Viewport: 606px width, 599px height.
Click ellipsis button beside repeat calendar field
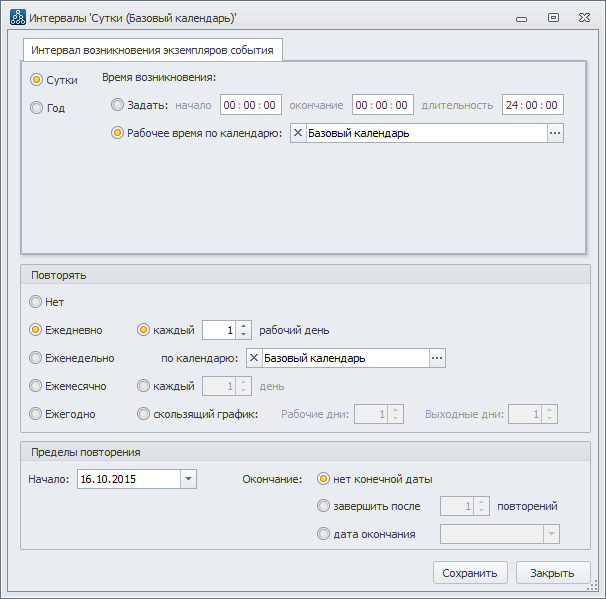tap(436, 358)
